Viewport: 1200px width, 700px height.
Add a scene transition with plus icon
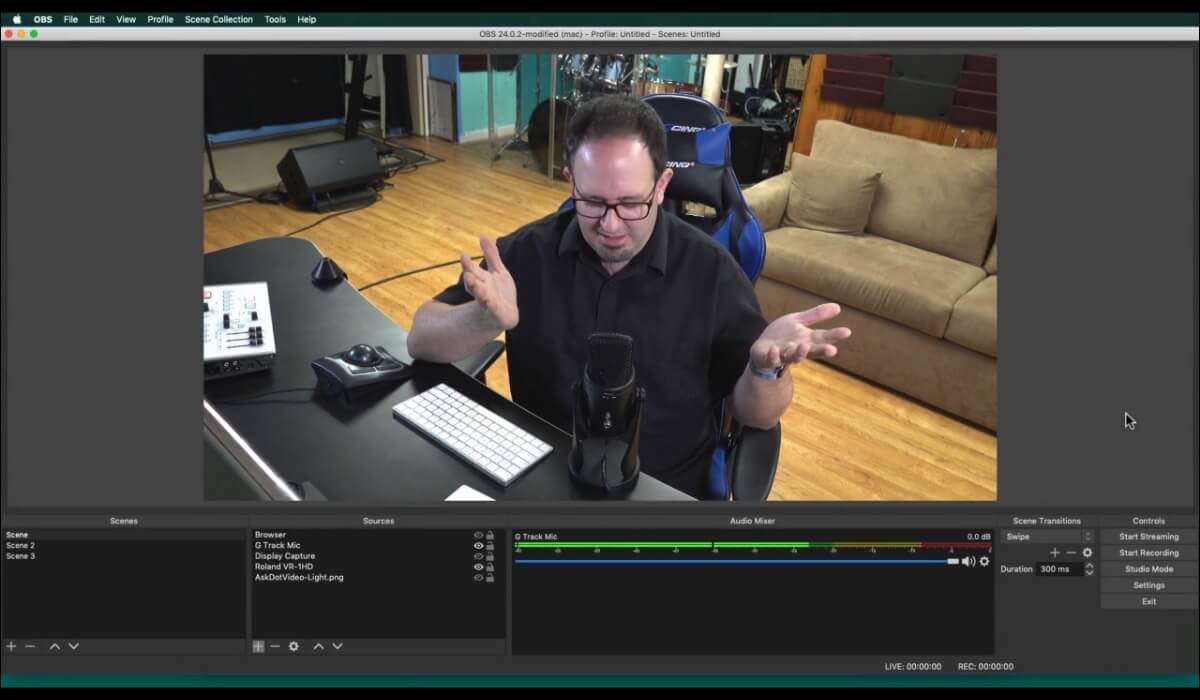coord(1054,553)
